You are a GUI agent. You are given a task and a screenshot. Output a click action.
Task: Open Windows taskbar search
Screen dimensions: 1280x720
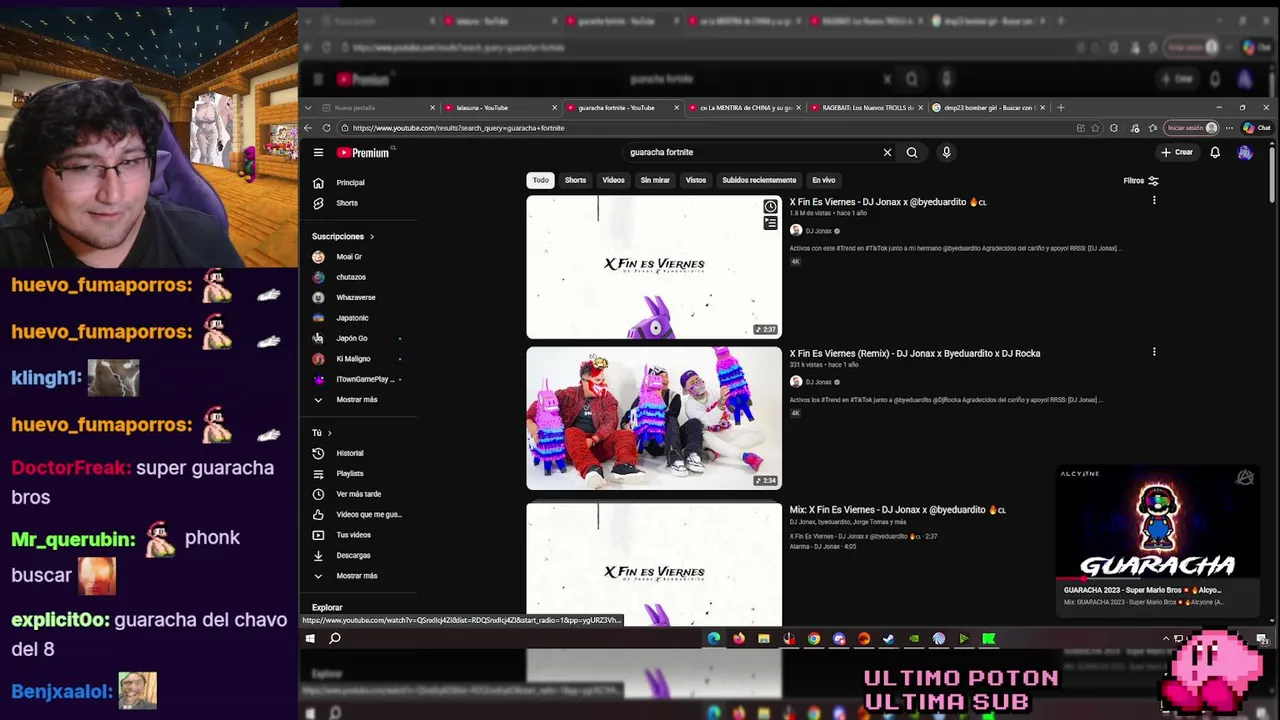pyautogui.click(x=335, y=639)
